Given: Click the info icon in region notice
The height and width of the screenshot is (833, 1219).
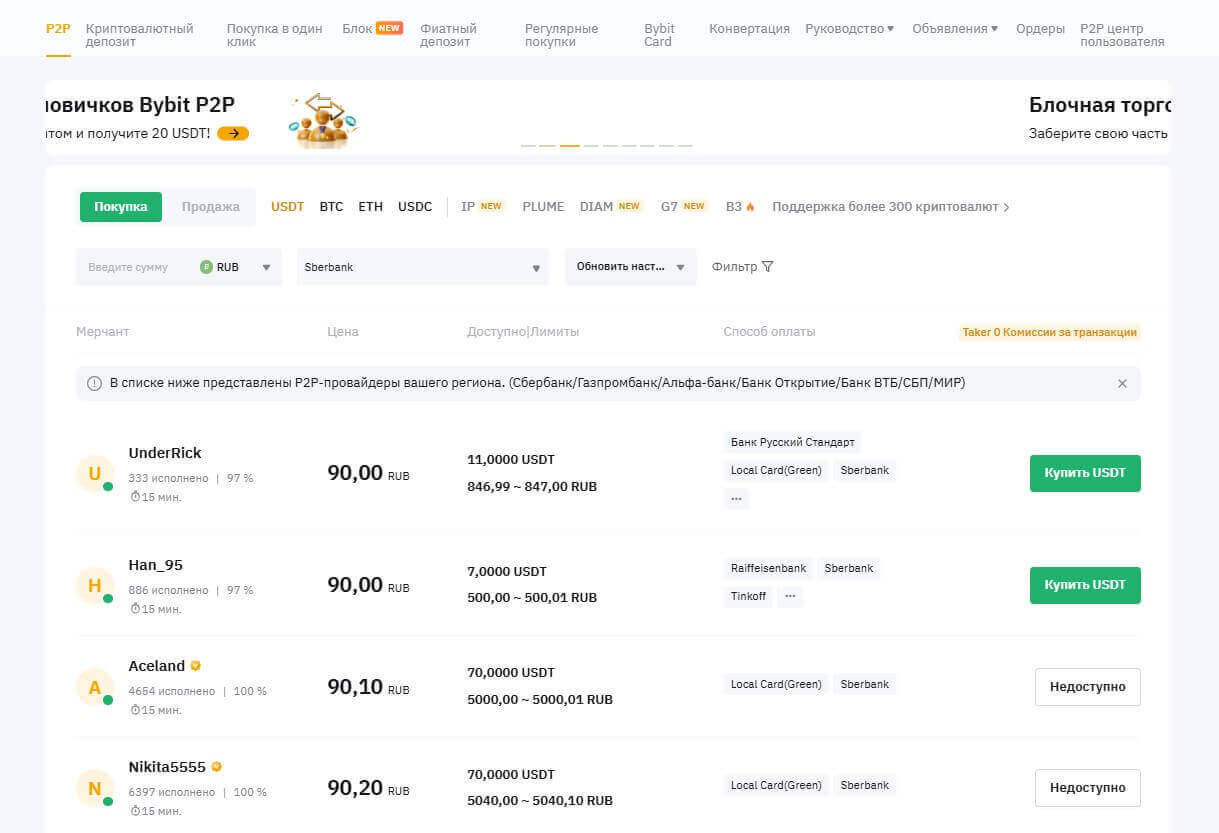Looking at the screenshot, I should pyautogui.click(x=94, y=383).
